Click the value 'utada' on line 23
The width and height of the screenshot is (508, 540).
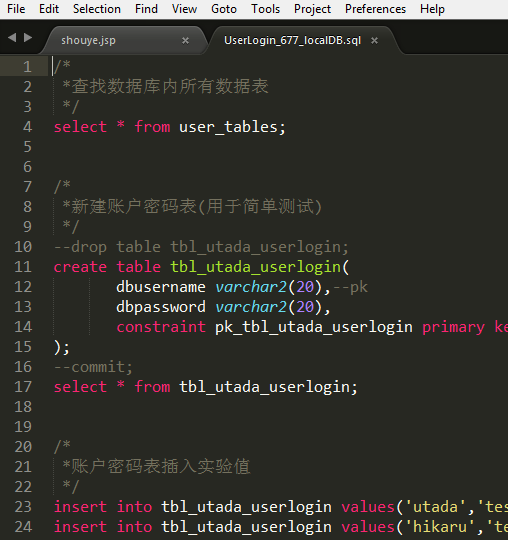click(435, 507)
